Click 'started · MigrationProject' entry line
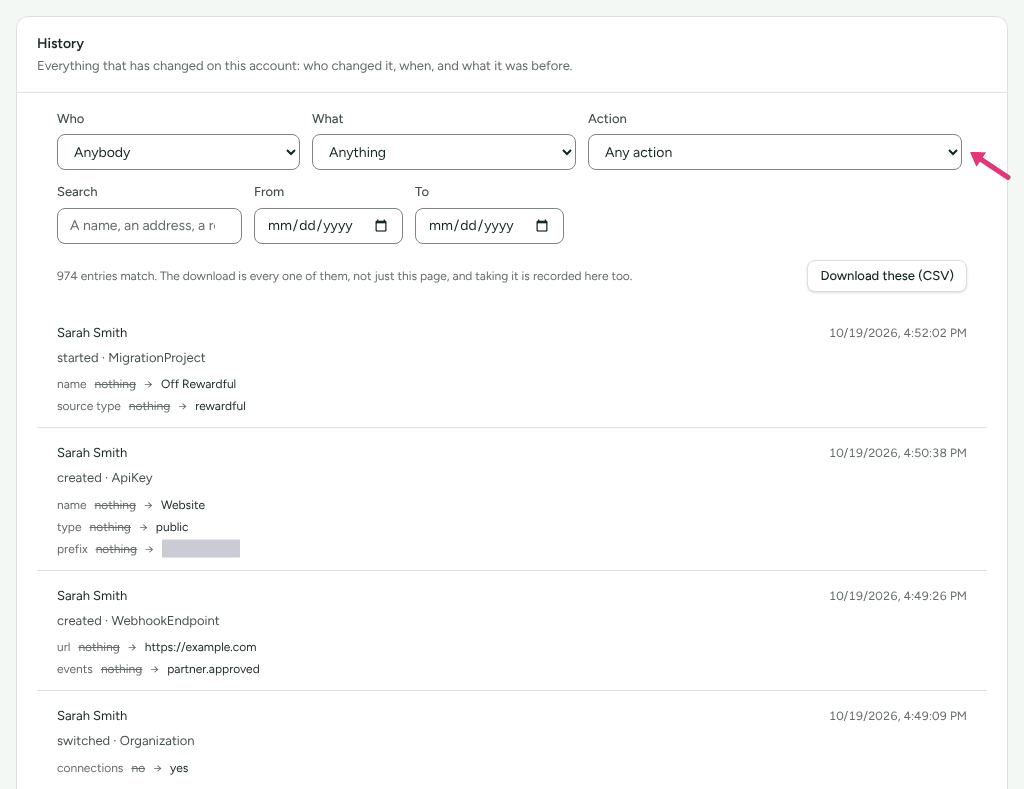 pyautogui.click(x=131, y=358)
